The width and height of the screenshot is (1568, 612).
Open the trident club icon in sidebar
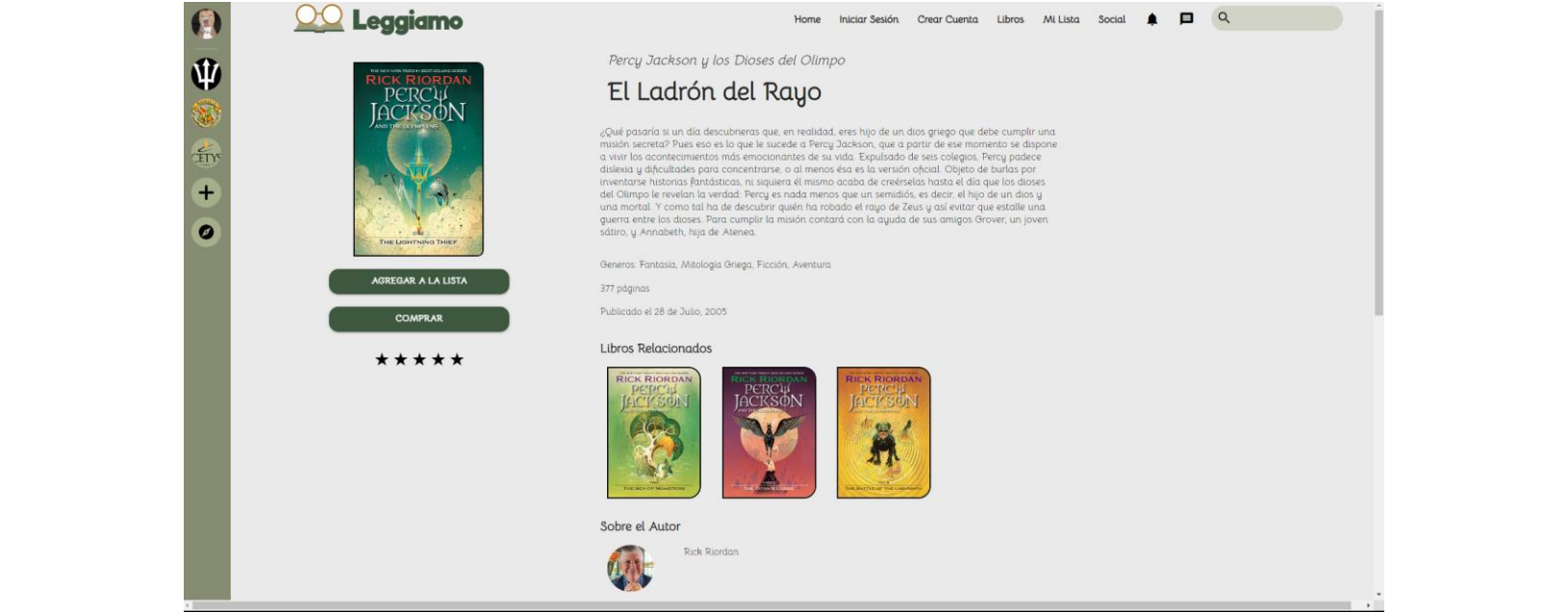206,73
